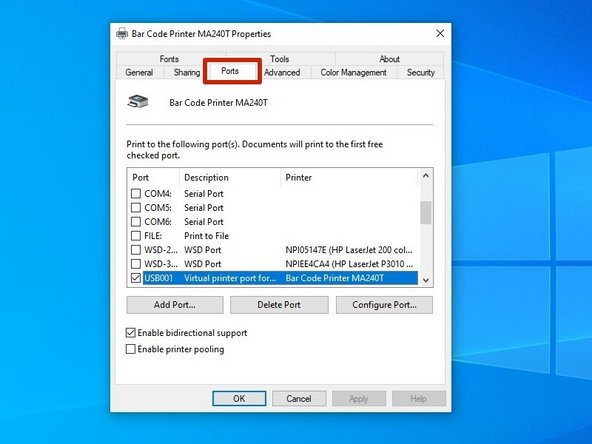Check the COM5 serial port checkbox

tap(136, 208)
